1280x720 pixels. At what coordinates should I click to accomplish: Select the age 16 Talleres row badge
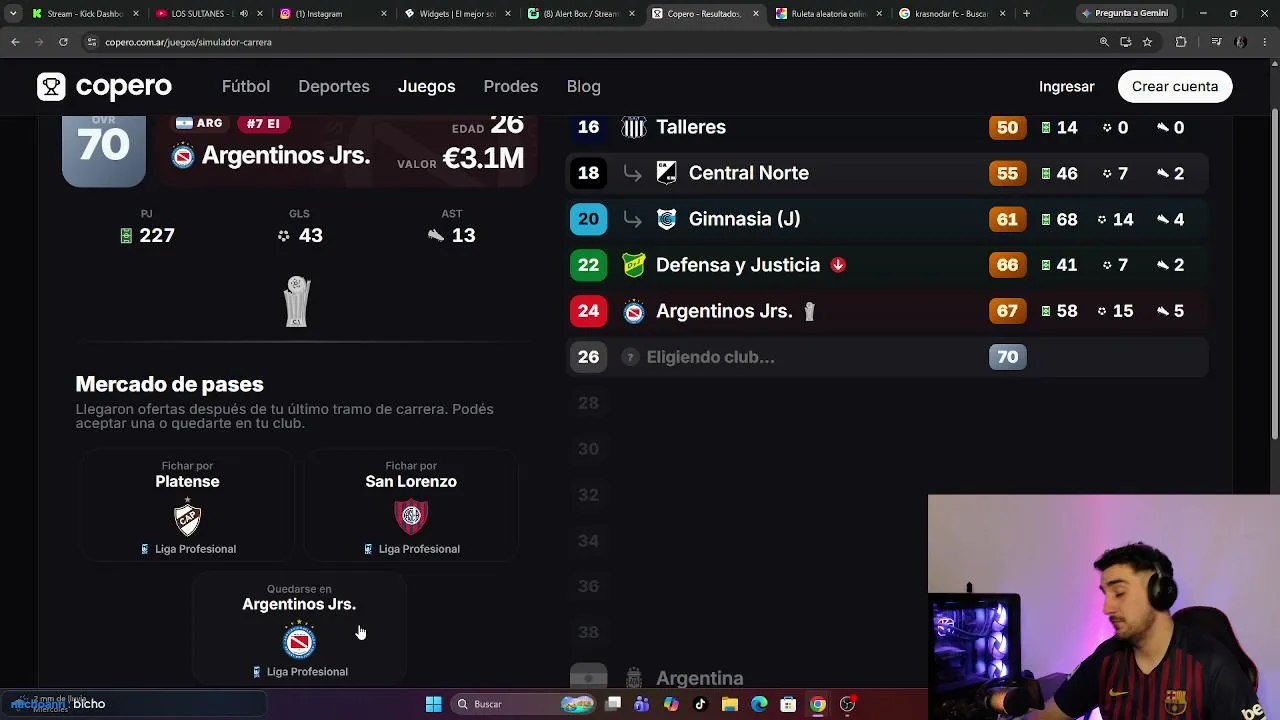click(588, 127)
